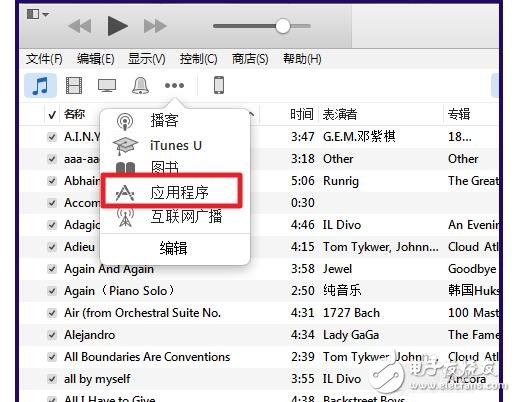Skip ahead with the fast-forward button
Screen dimensions: 516x402
pyautogui.click(x=155, y=26)
